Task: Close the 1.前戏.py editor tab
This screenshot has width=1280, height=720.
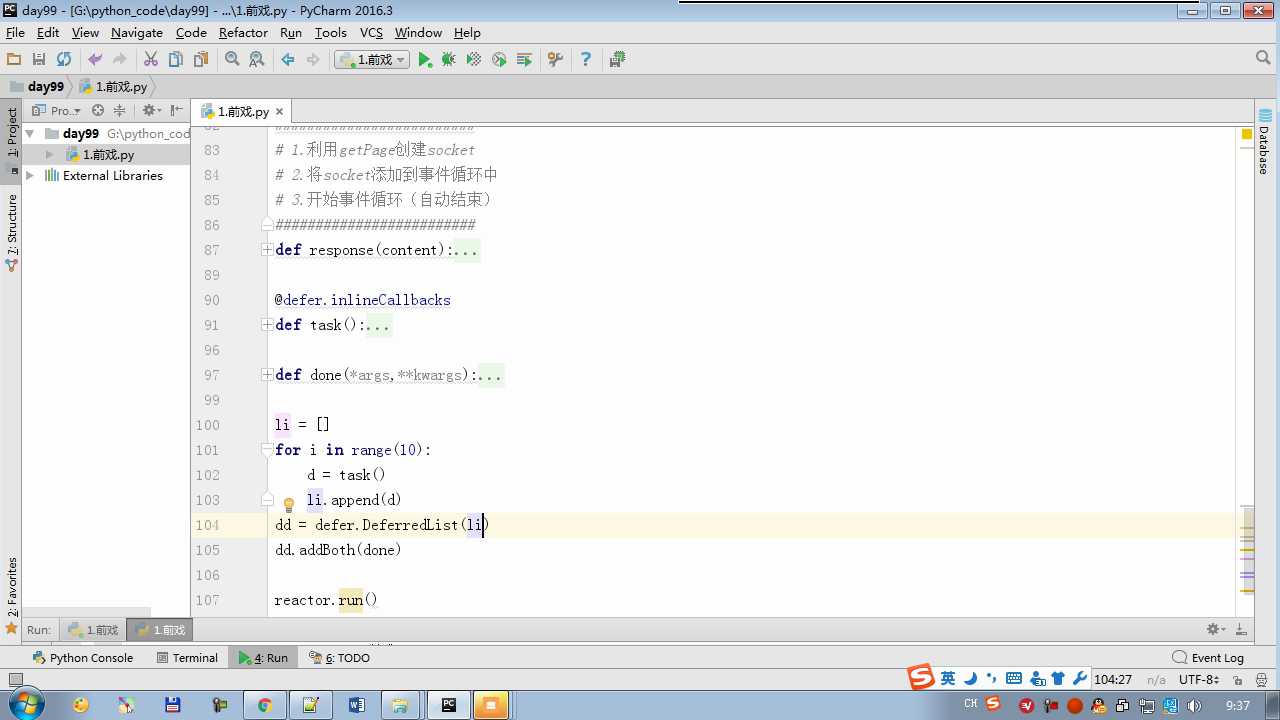Action: pyautogui.click(x=280, y=112)
